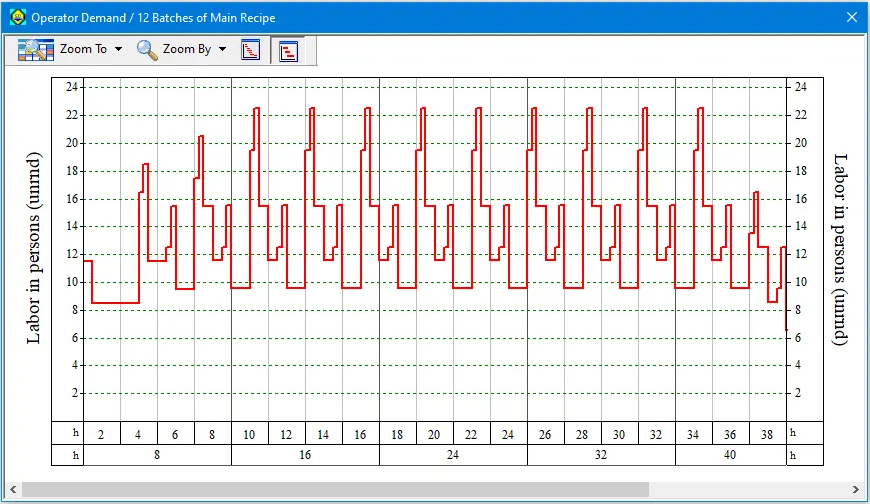
Task: Select hour 2 on the upper time axis
Action: click(101, 434)
